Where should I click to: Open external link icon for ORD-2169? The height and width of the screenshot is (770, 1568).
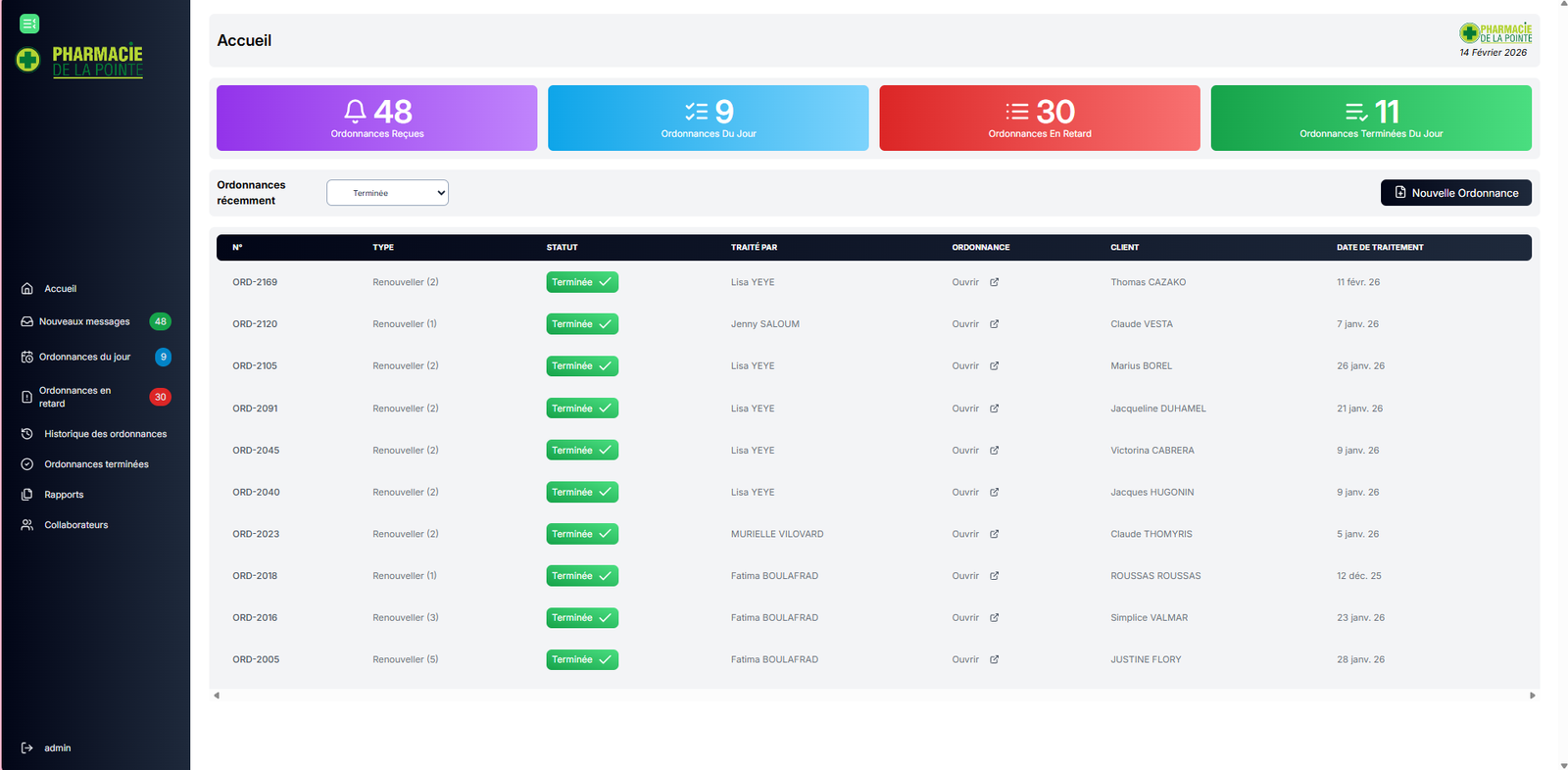994,282
